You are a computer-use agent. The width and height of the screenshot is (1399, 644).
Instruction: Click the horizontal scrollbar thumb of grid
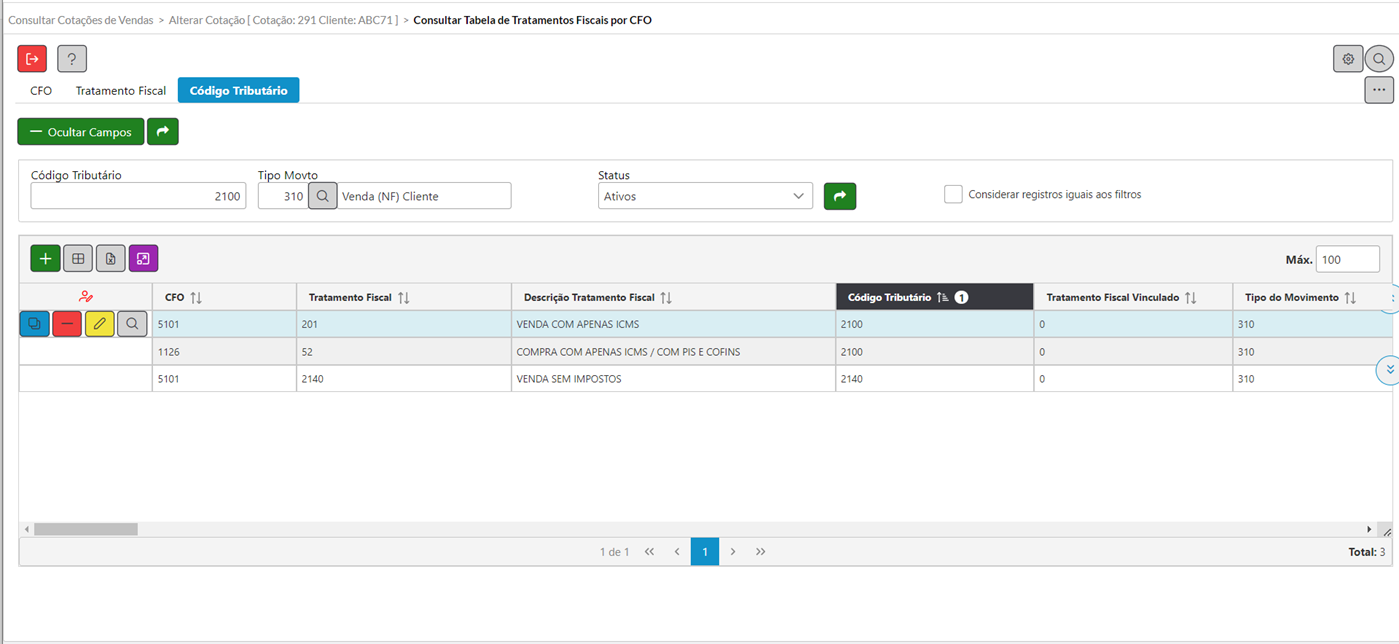(85, 529)
